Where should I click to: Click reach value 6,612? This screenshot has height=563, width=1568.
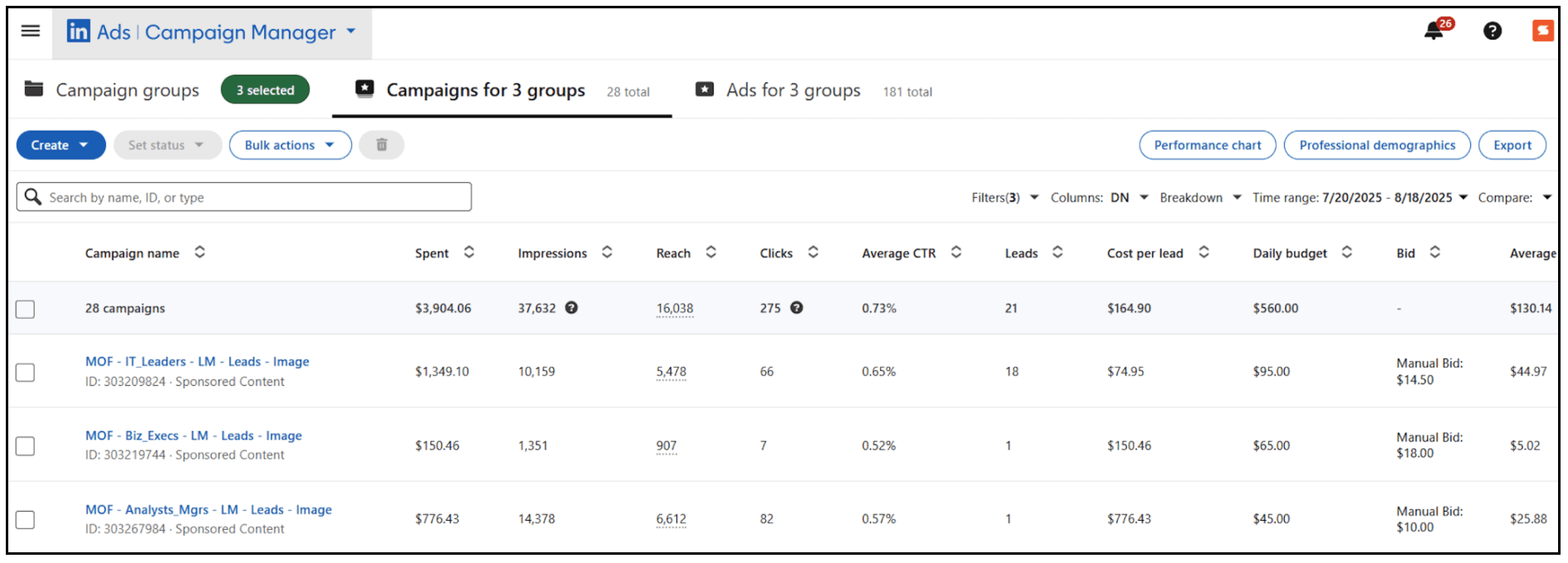(x=671, y=519)
